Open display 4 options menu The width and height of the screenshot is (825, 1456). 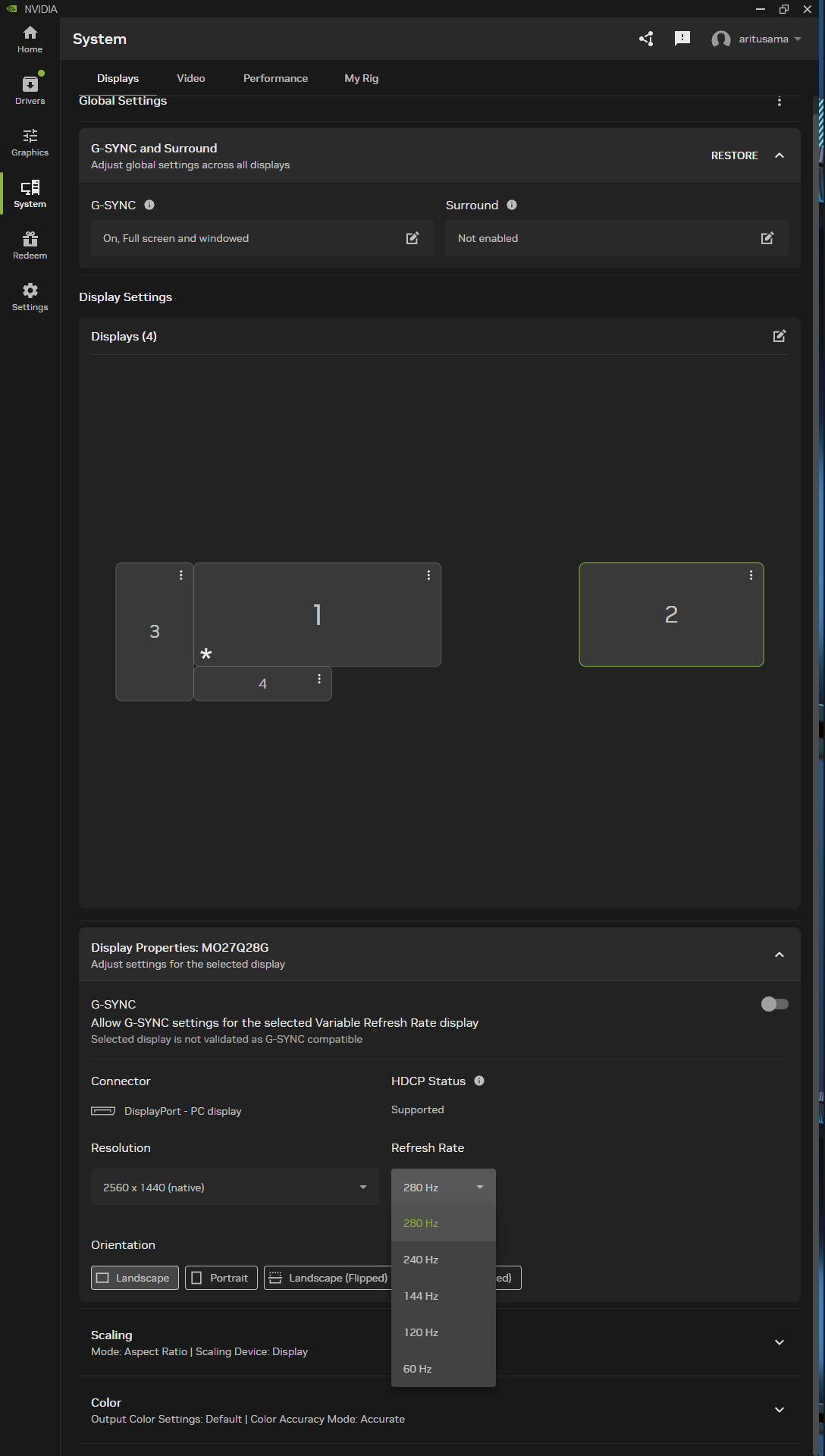tap(319, 679)
